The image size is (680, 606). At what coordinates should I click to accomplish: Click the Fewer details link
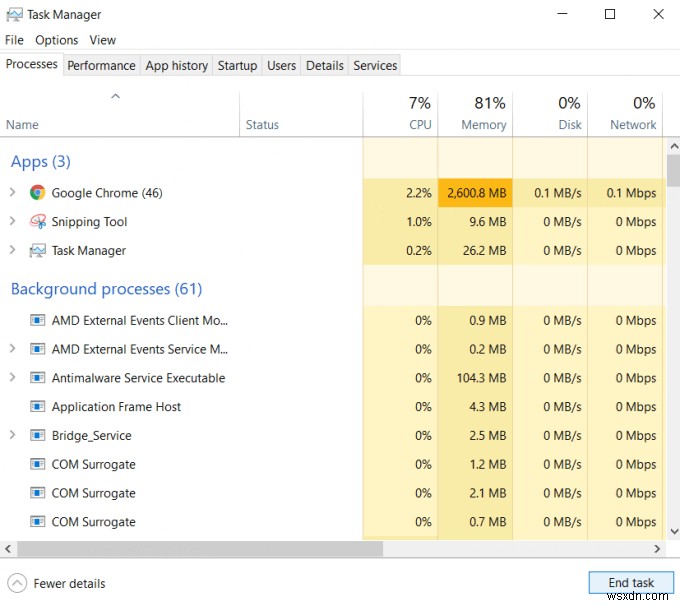pyautogui.click(x=69, y=583)
